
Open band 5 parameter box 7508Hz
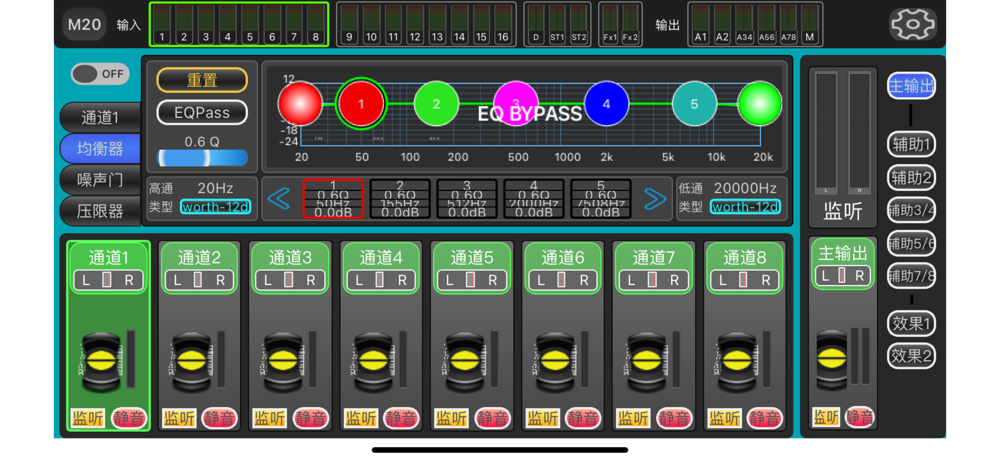pyautogui.click(x=601, y=199)
